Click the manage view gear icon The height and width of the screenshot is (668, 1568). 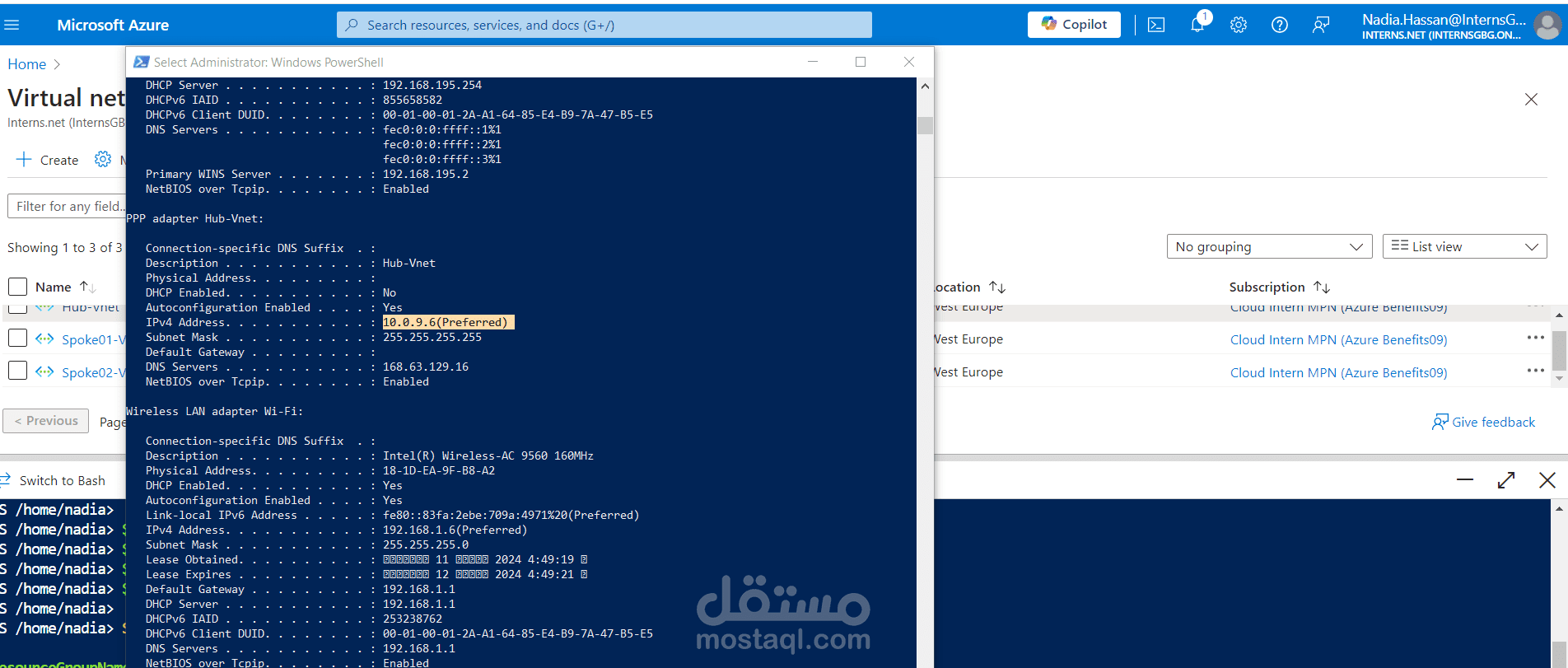(x=103, y=159)
